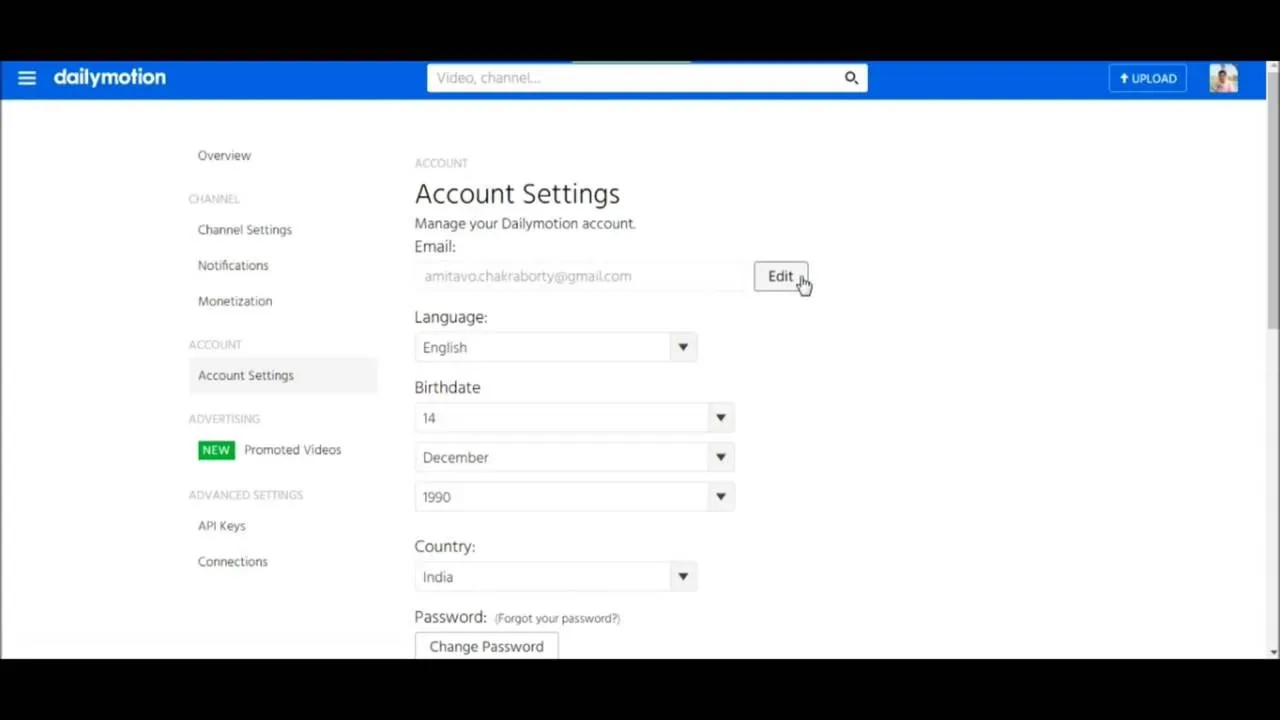Click the Account Settings heading
1280x720 pixels.
click(517, 194)
